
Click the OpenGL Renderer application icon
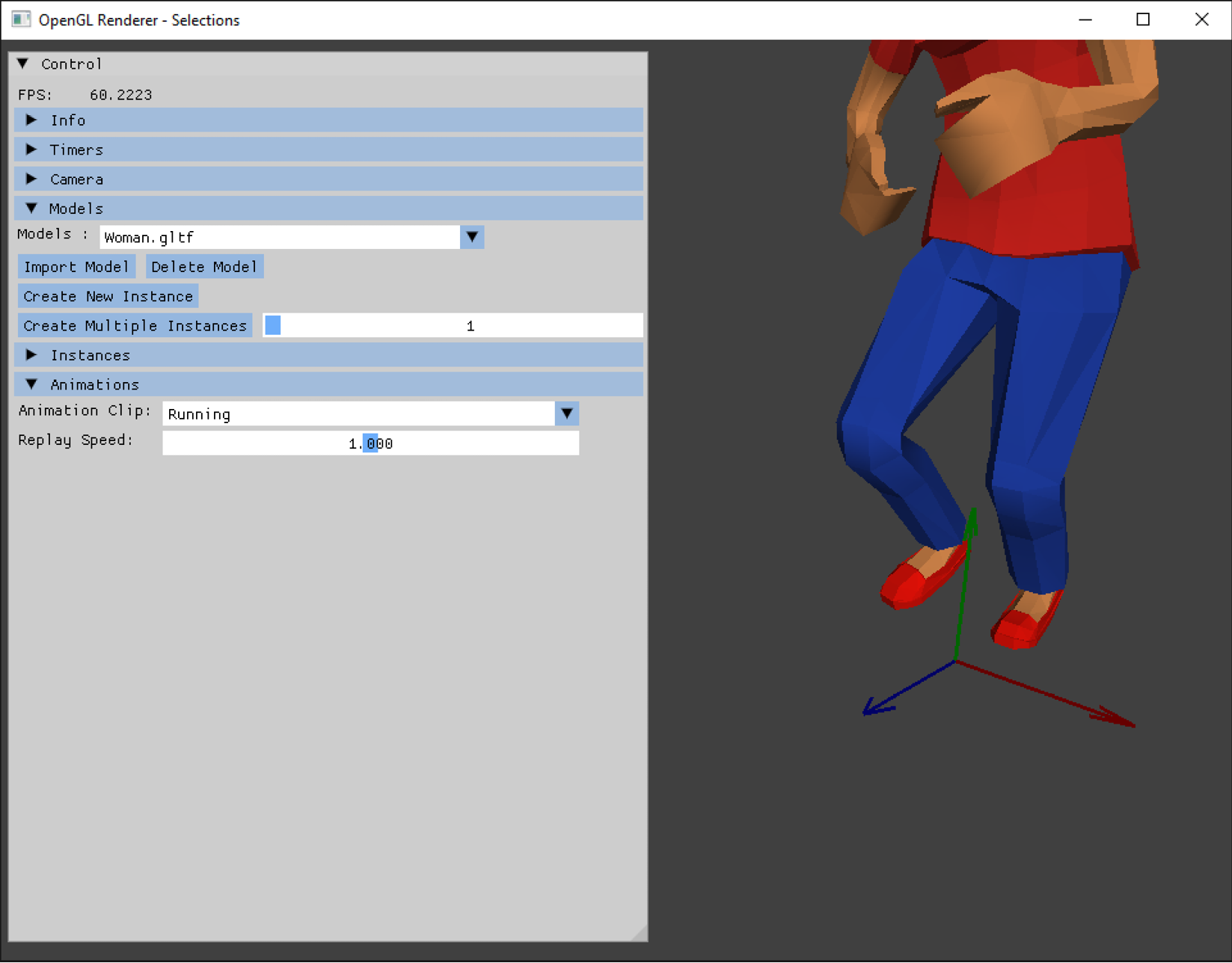point(20,20)
